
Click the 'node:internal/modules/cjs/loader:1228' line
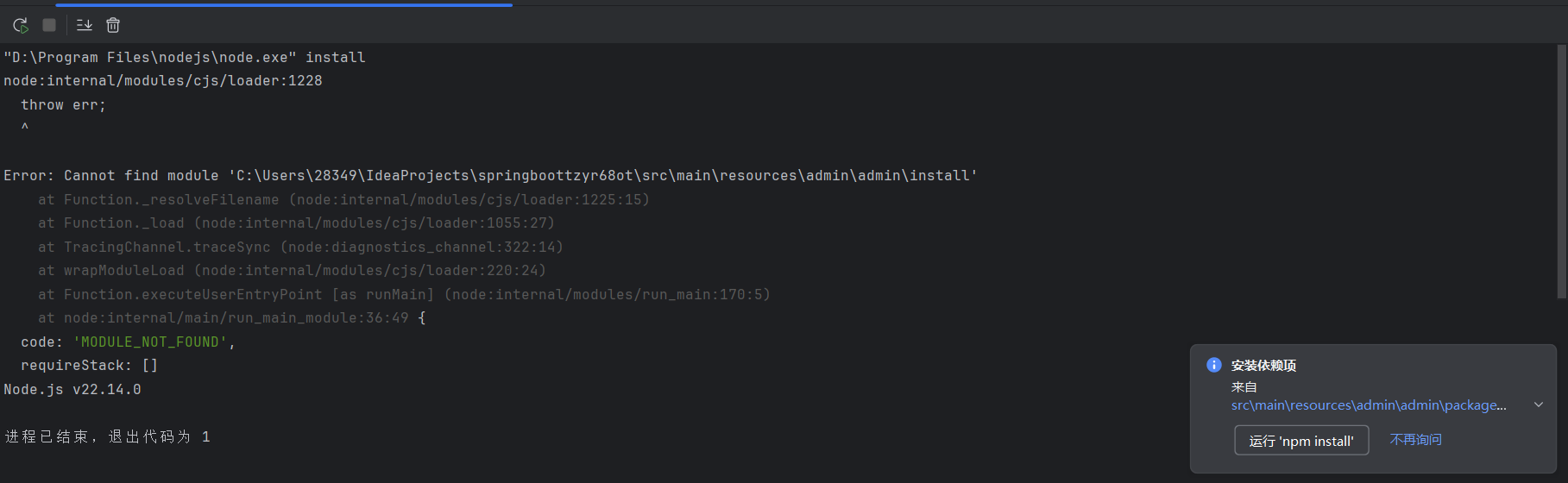163,80
